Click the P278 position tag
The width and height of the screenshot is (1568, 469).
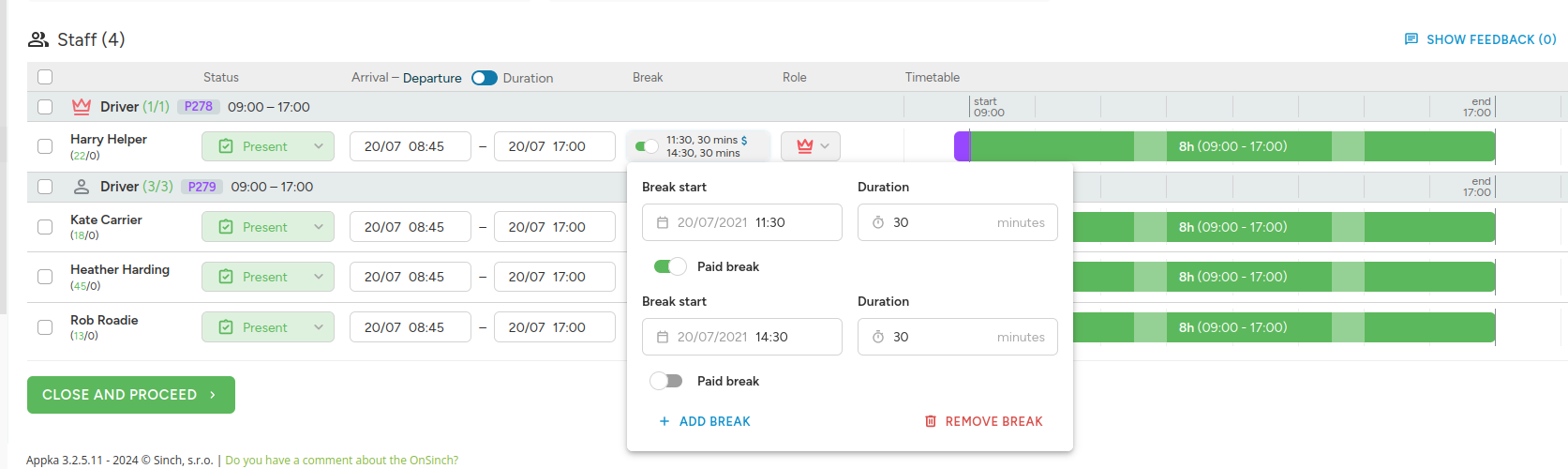coord(199,107)
